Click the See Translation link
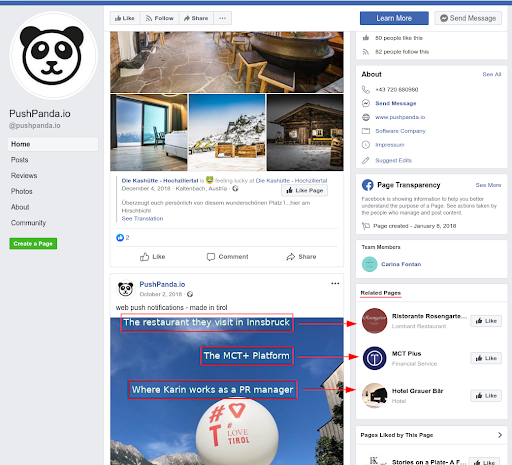Viewport: 512px width, 465px height. pos(142,219)
